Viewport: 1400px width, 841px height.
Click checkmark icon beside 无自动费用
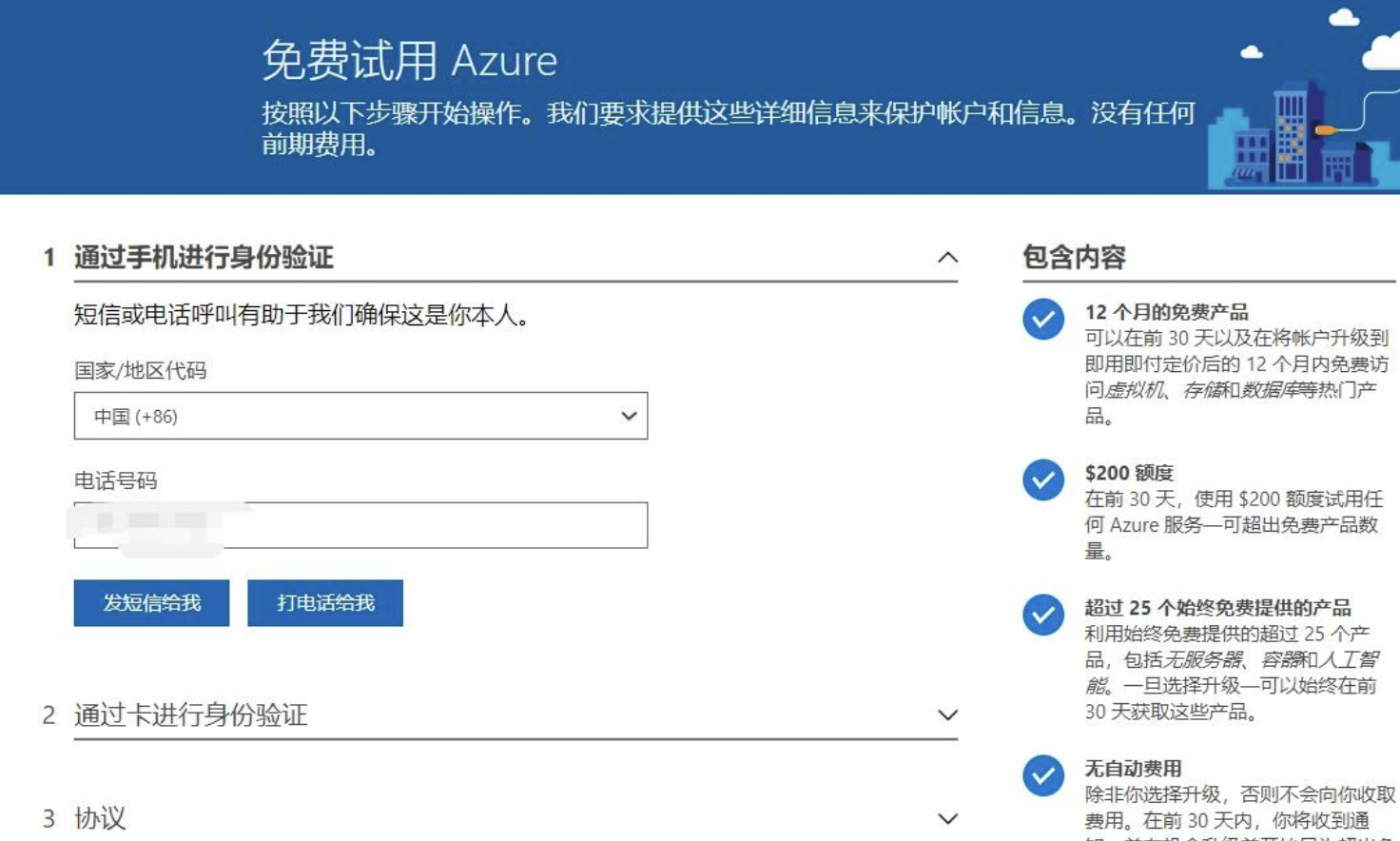coord(1042,776)
